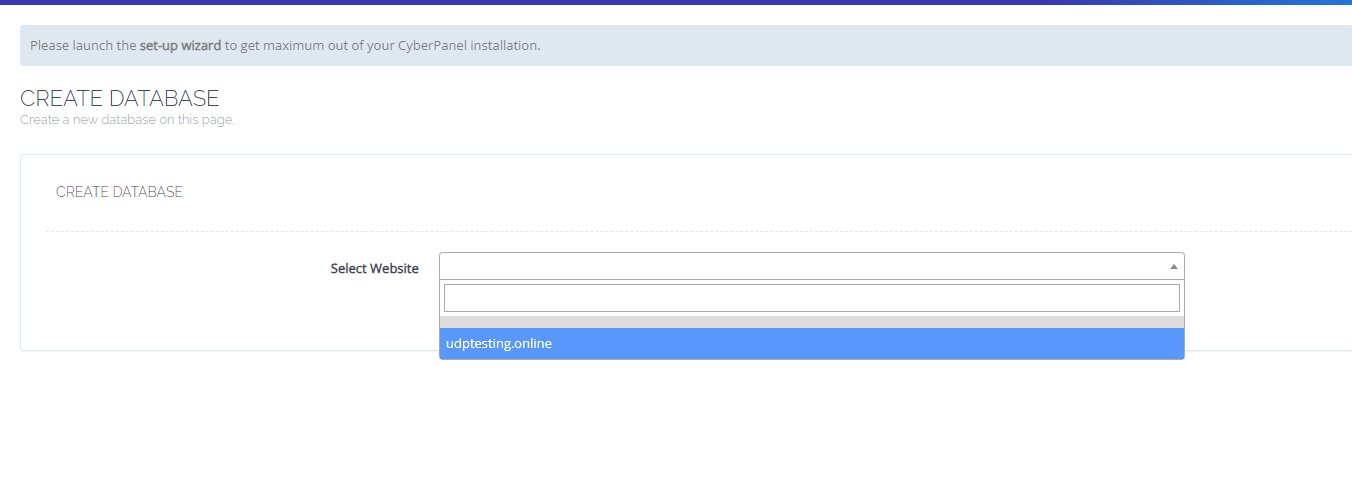Click 'Create a new database on this page' subtitle
The height and width of the screenshot is (481, 1352).
[x=127, y=120]
